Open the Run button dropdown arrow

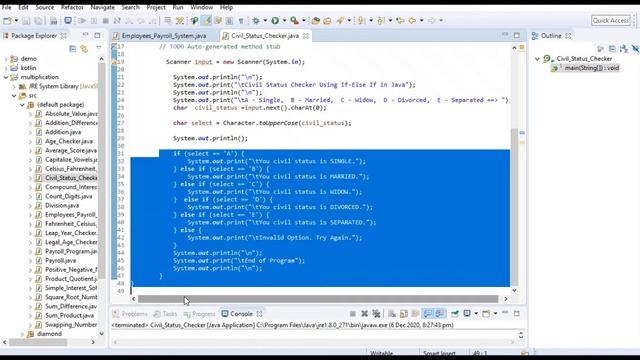click(284, 20)
